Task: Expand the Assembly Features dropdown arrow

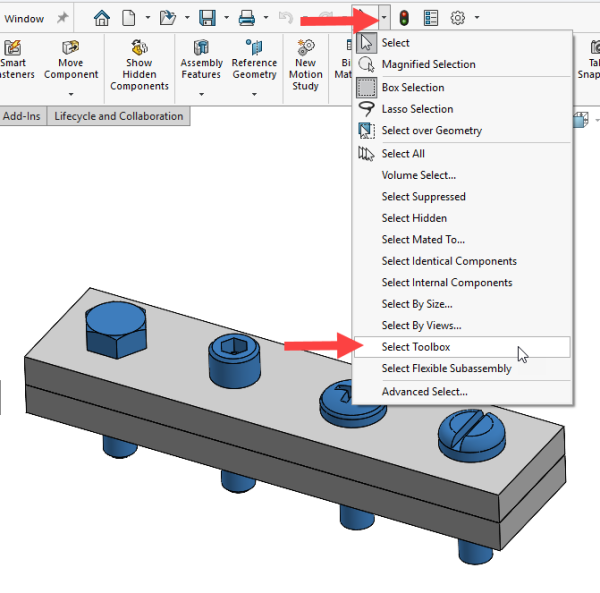Action: tap(201, 95)
